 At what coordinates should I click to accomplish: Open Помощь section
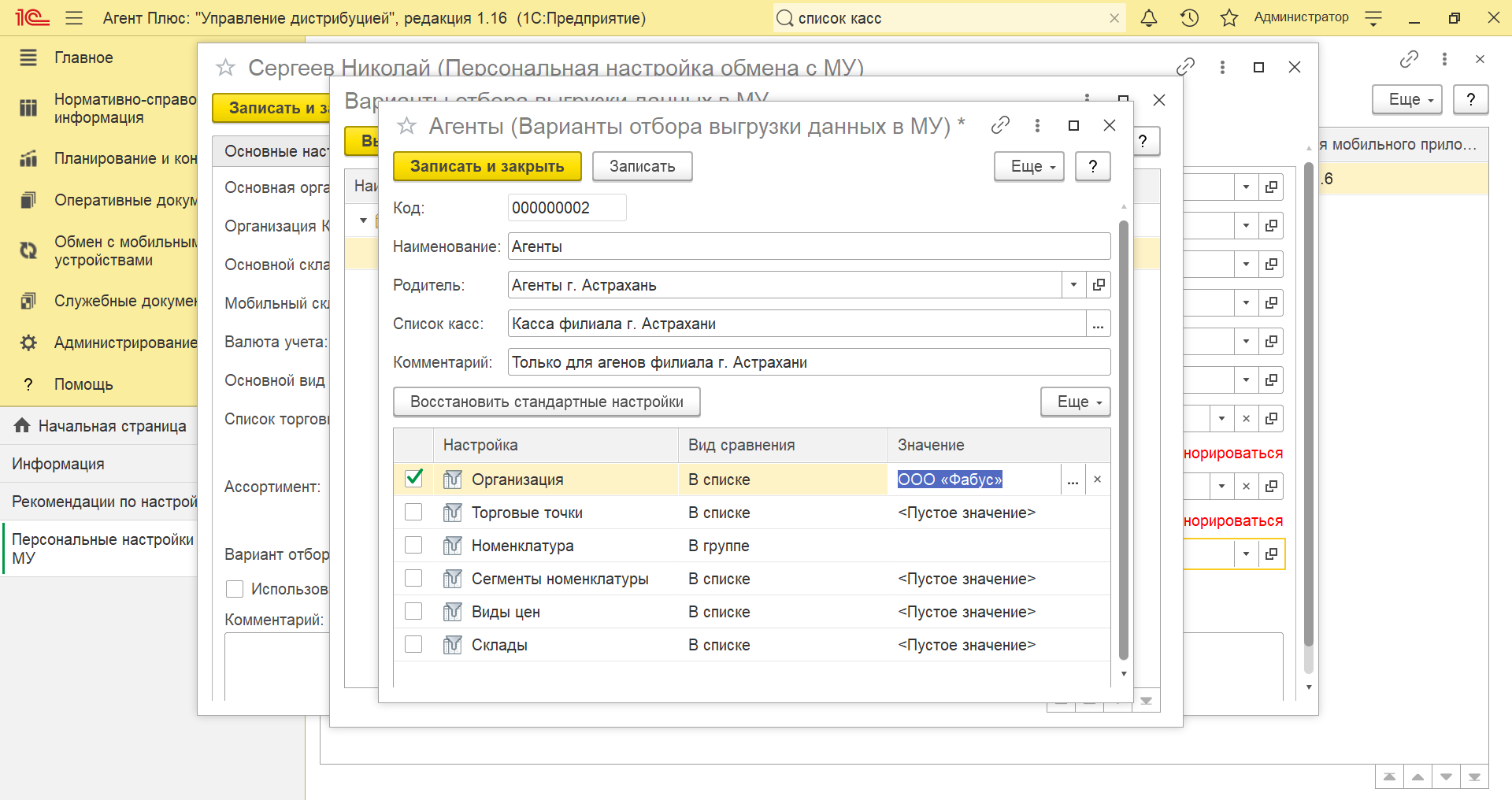pyautogui.click(x=83, y=384)
